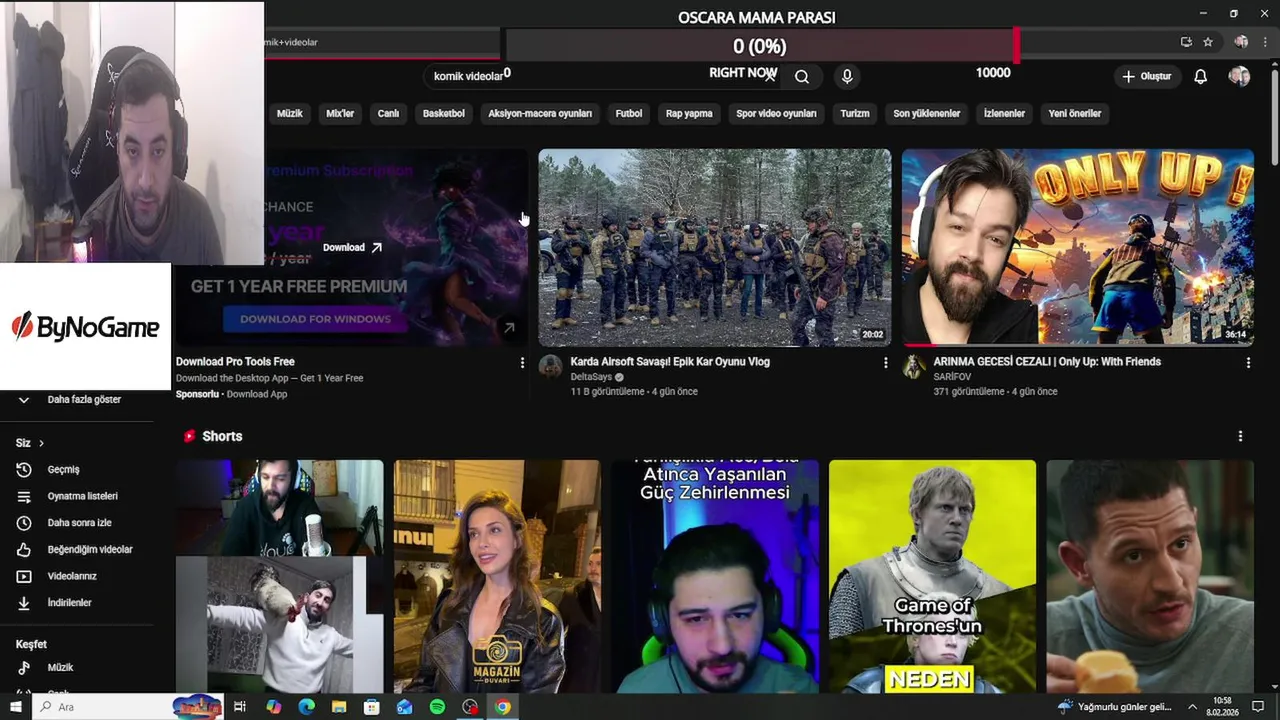
Task: Select the Basketbol filter chip
Action: (444, 113)
